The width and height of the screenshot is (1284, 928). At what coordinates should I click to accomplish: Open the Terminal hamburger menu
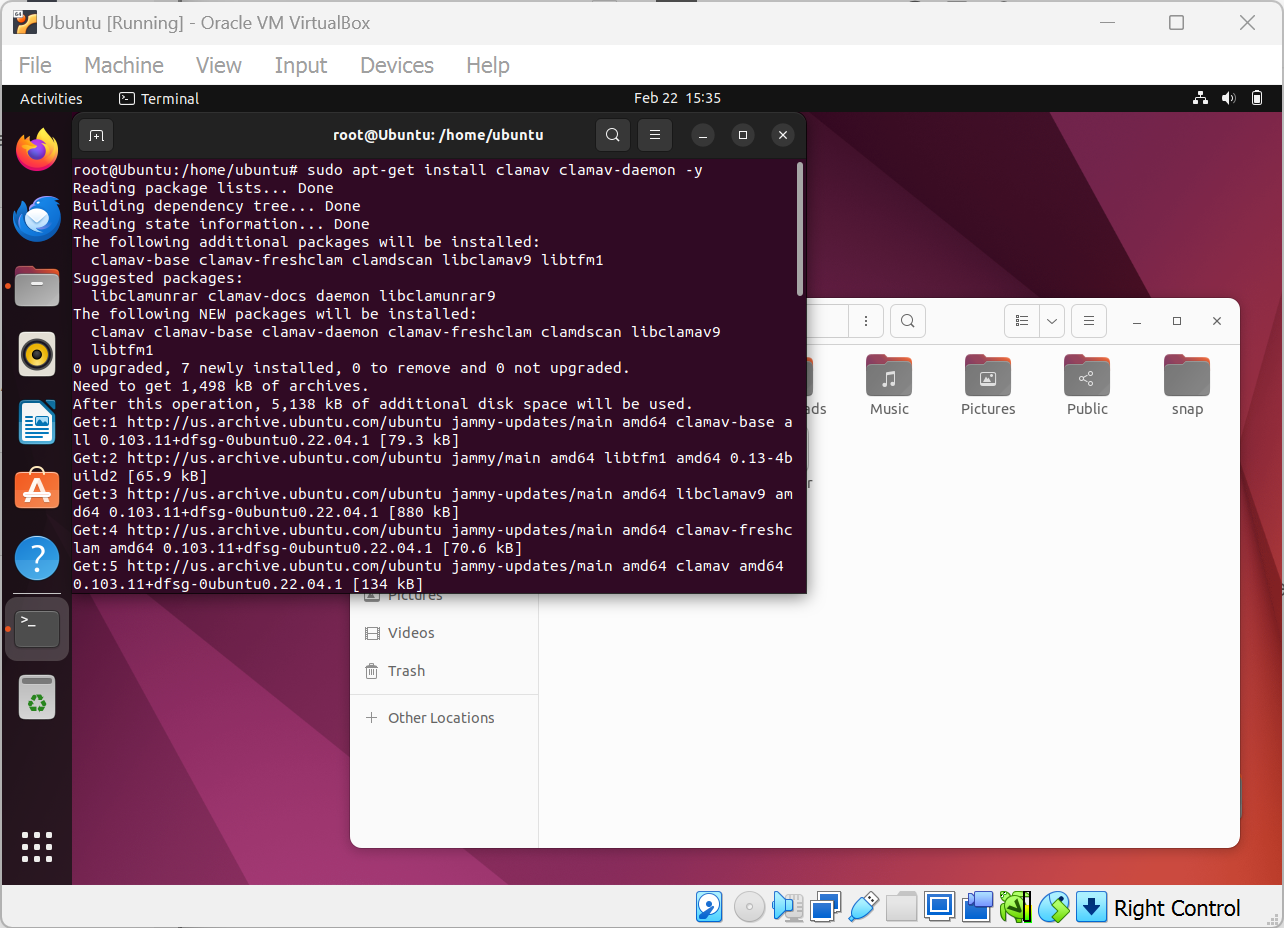pyautogui.click(x=654, y=135)
